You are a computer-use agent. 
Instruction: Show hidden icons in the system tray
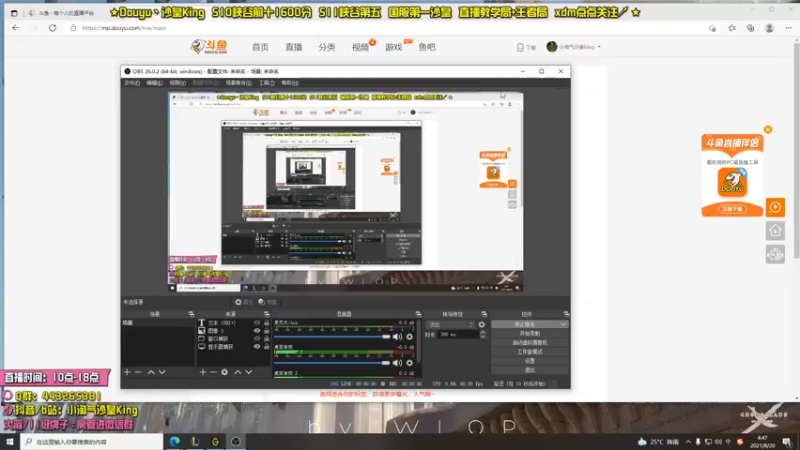(x=688, y=442)
